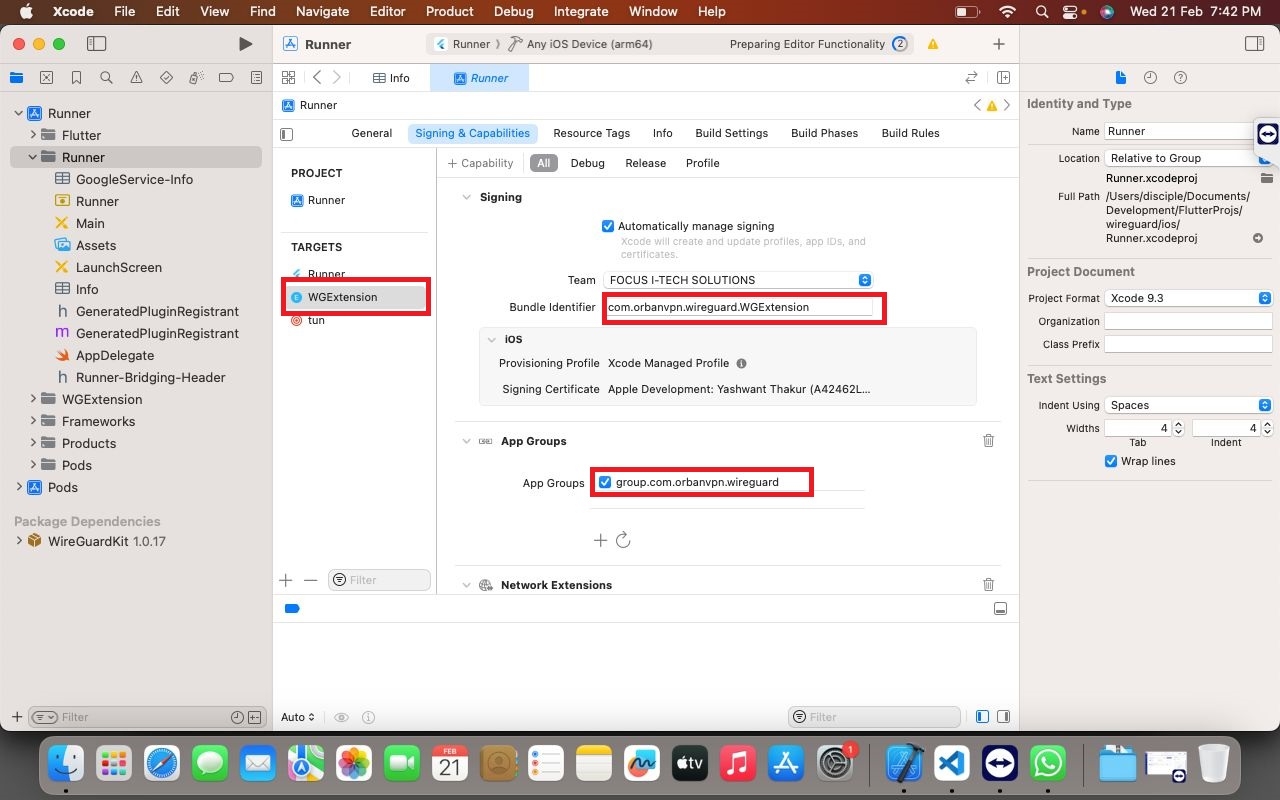1280x800 pixels.
Task: Click the yellow warning indicator in toolbar
Action: [x=932, y=44]
